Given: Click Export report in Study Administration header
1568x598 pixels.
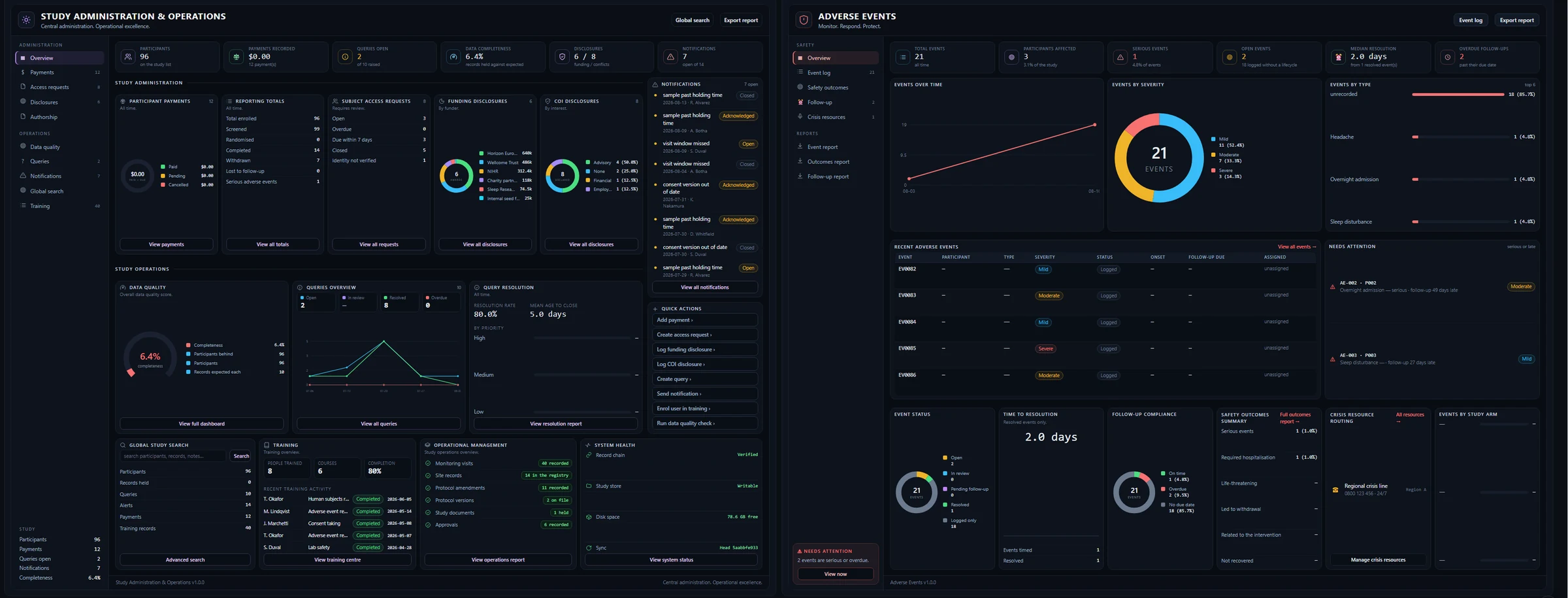Looking at the screenshot, I should click(741, 20).
